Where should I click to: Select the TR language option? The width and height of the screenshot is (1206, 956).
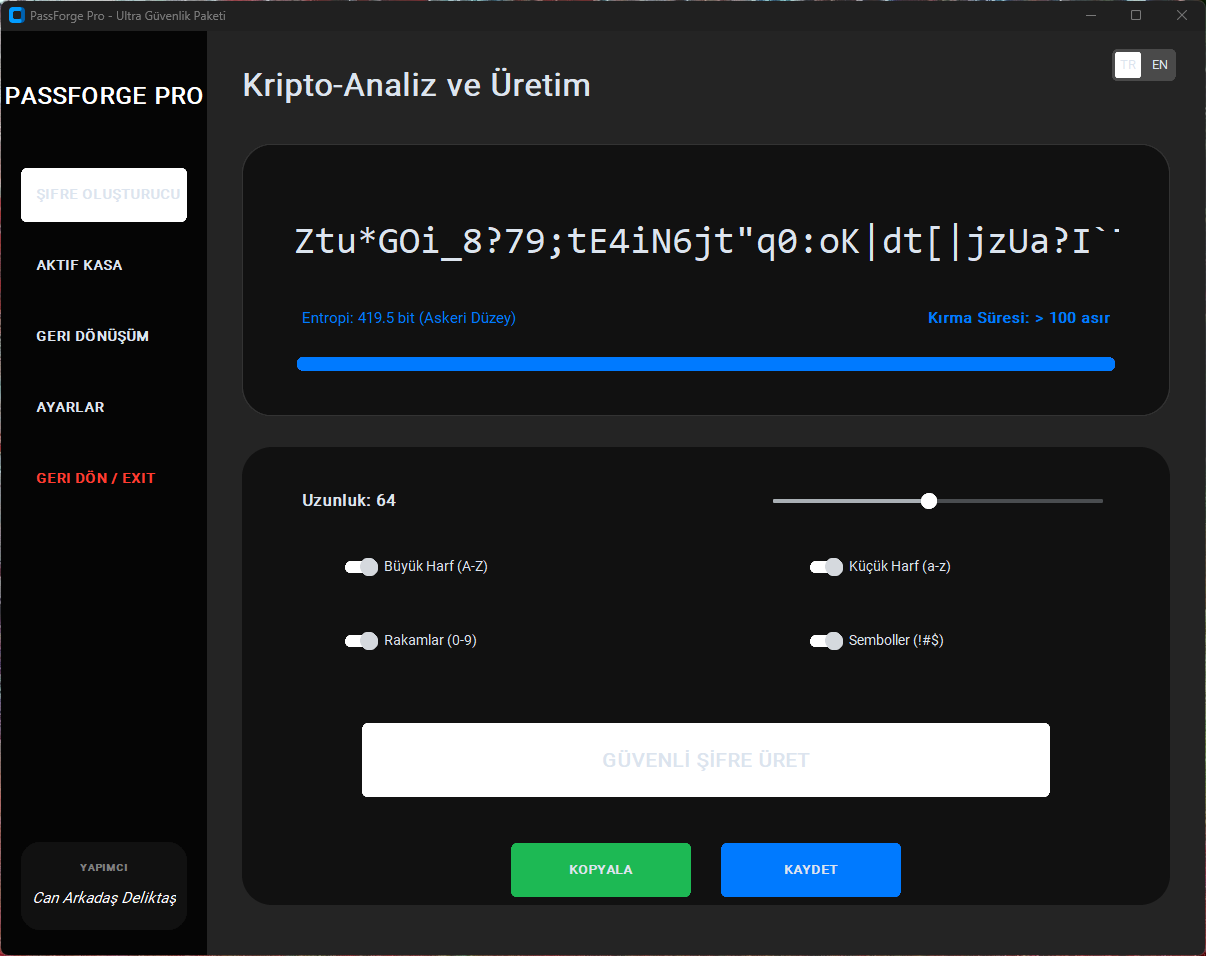pyautogui.click(x=1128, y=65)
